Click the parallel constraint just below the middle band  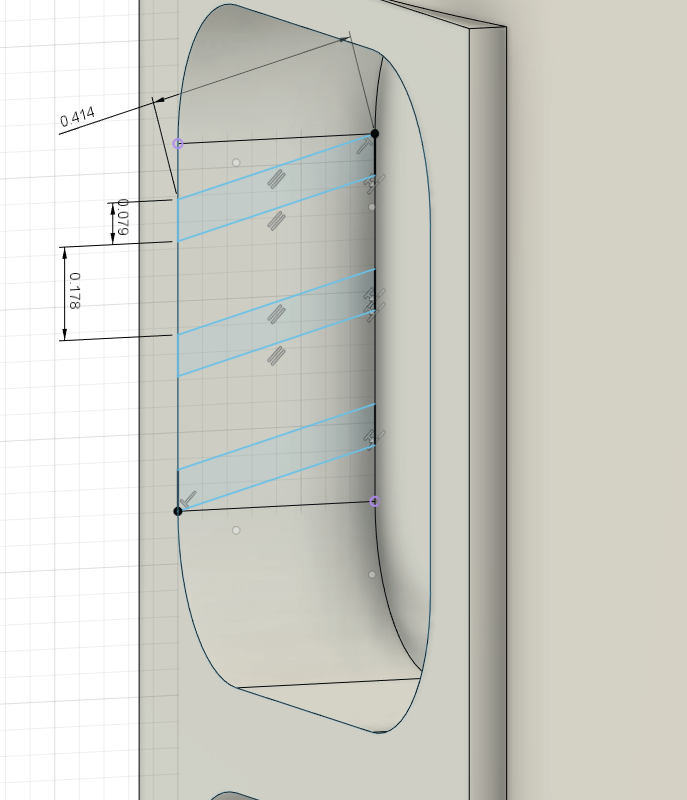277,355
